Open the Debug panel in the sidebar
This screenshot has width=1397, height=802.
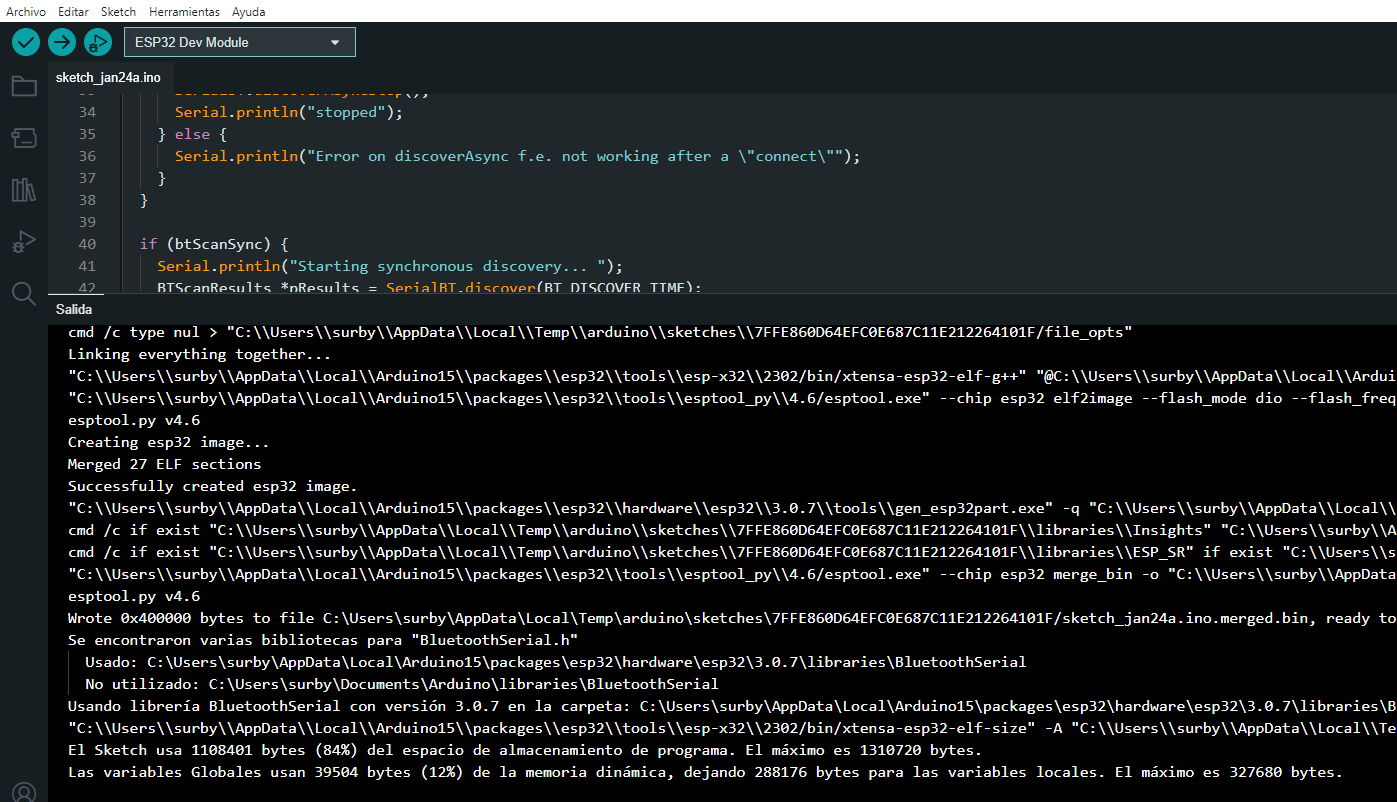(x=24, y=241)
